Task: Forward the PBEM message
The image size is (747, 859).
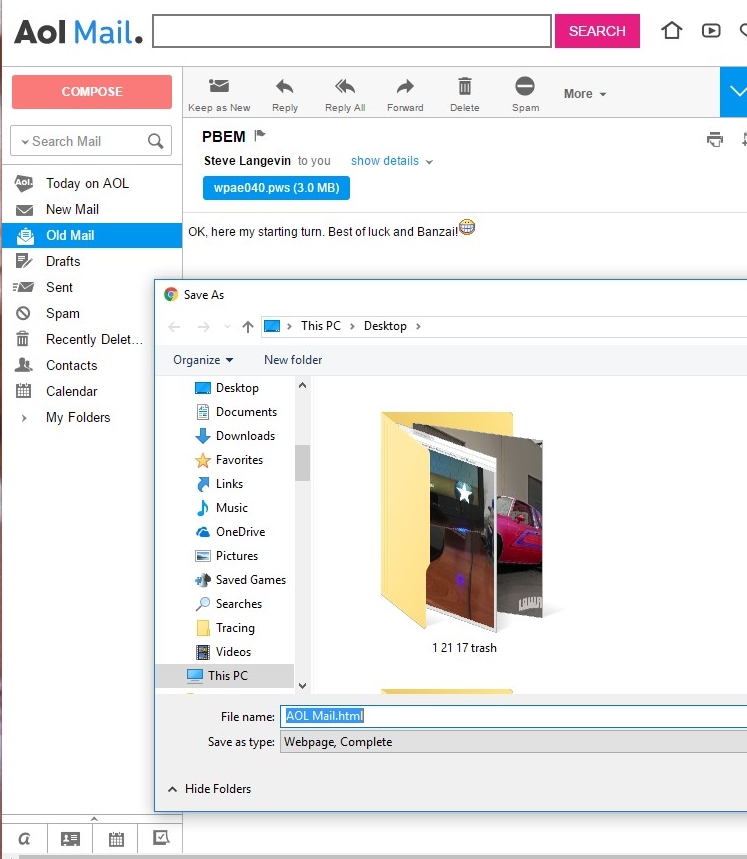Action: click(x=405, y=95)
